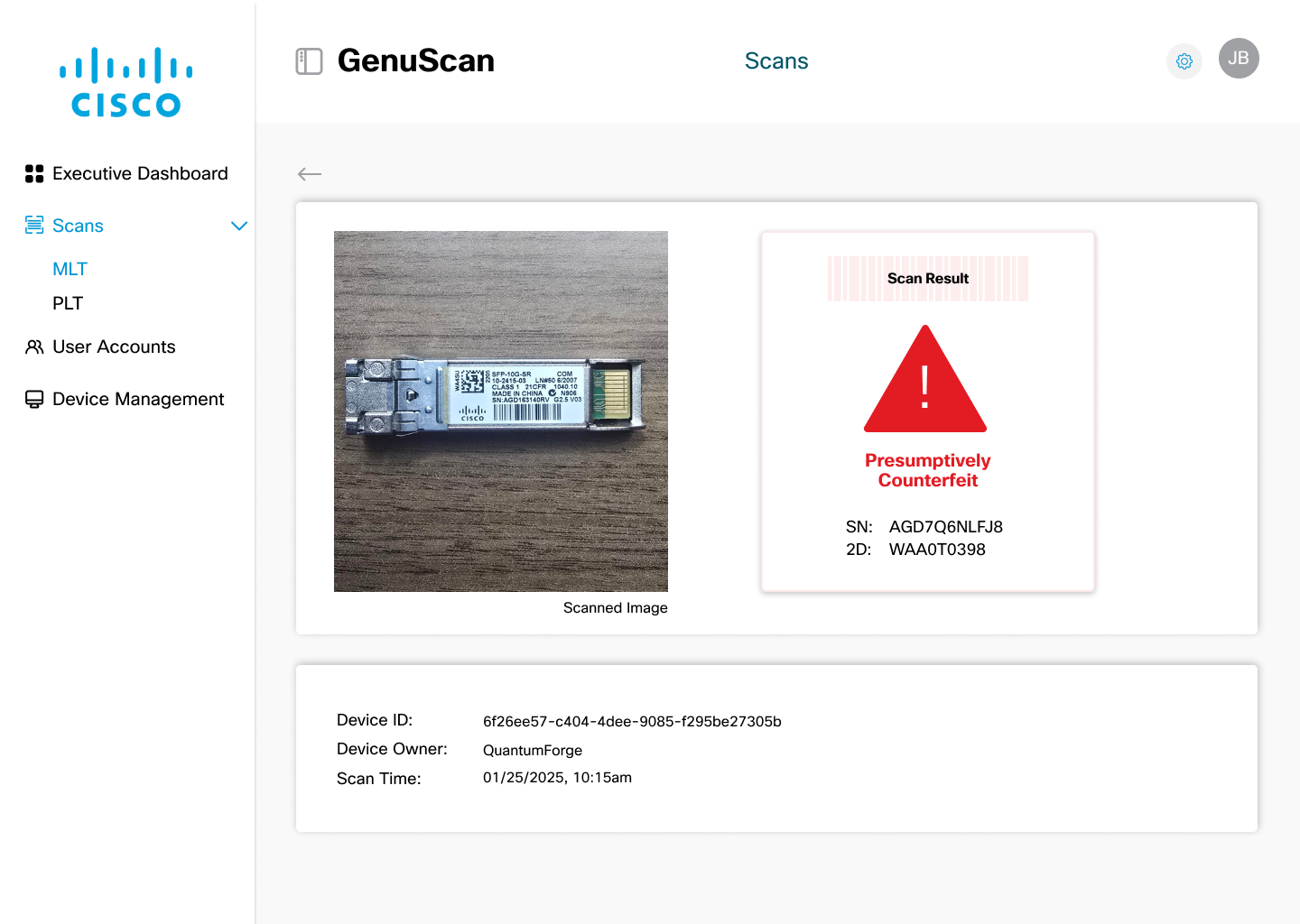
Task: Click the serial number AGD7Q6NLFJ8
Action: (x=945, y=527)
